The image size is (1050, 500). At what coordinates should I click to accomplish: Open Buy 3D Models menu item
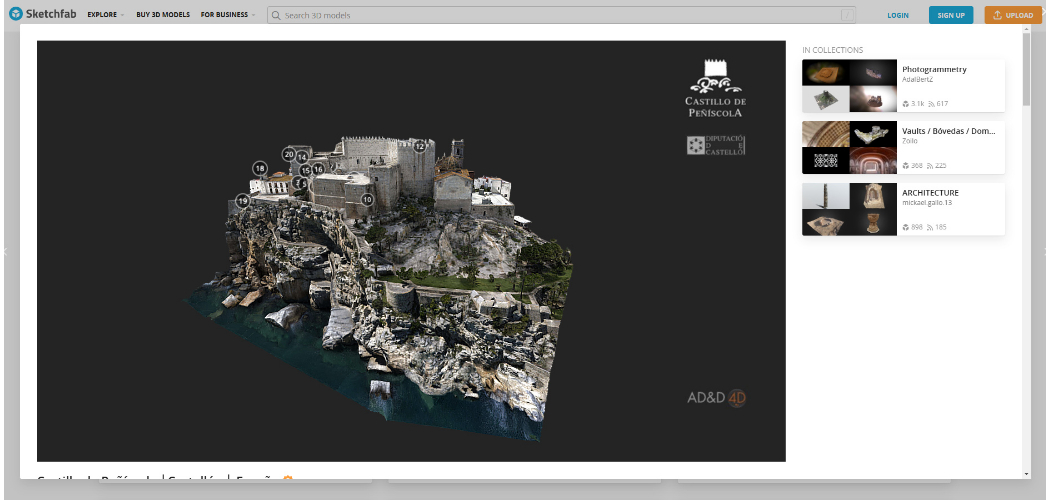coord(163,15)
